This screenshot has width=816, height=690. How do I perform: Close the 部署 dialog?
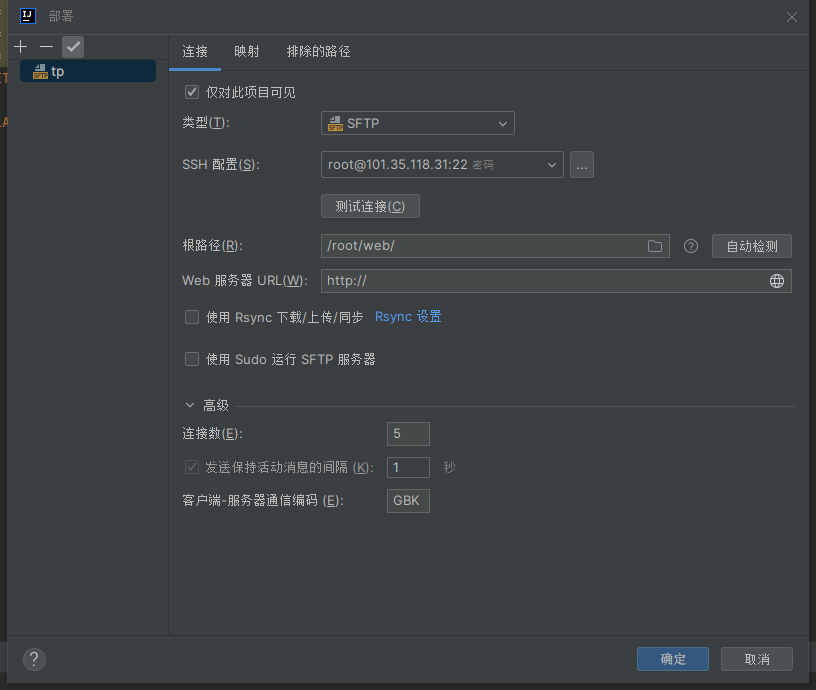click(x=792, y=17)
